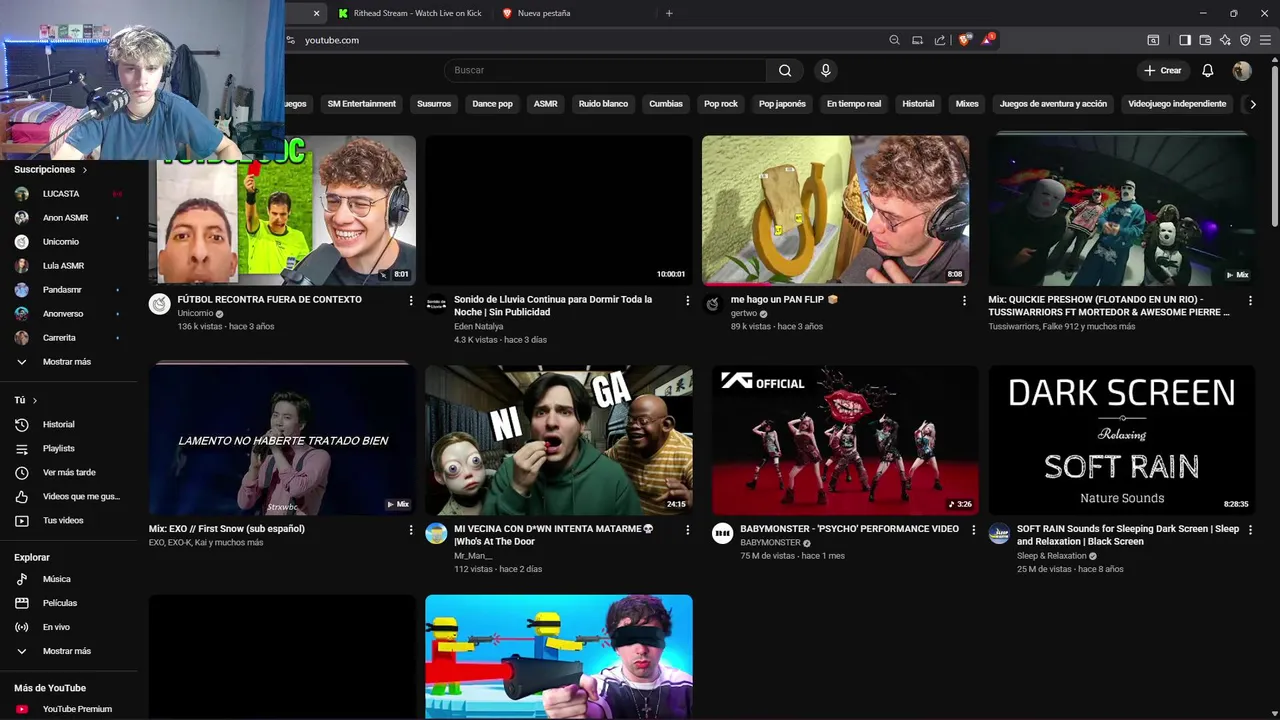This screenshot has width=1280, height=720.
Task: Open options for me hago un PAN FLIP
Action: [964, 300]
